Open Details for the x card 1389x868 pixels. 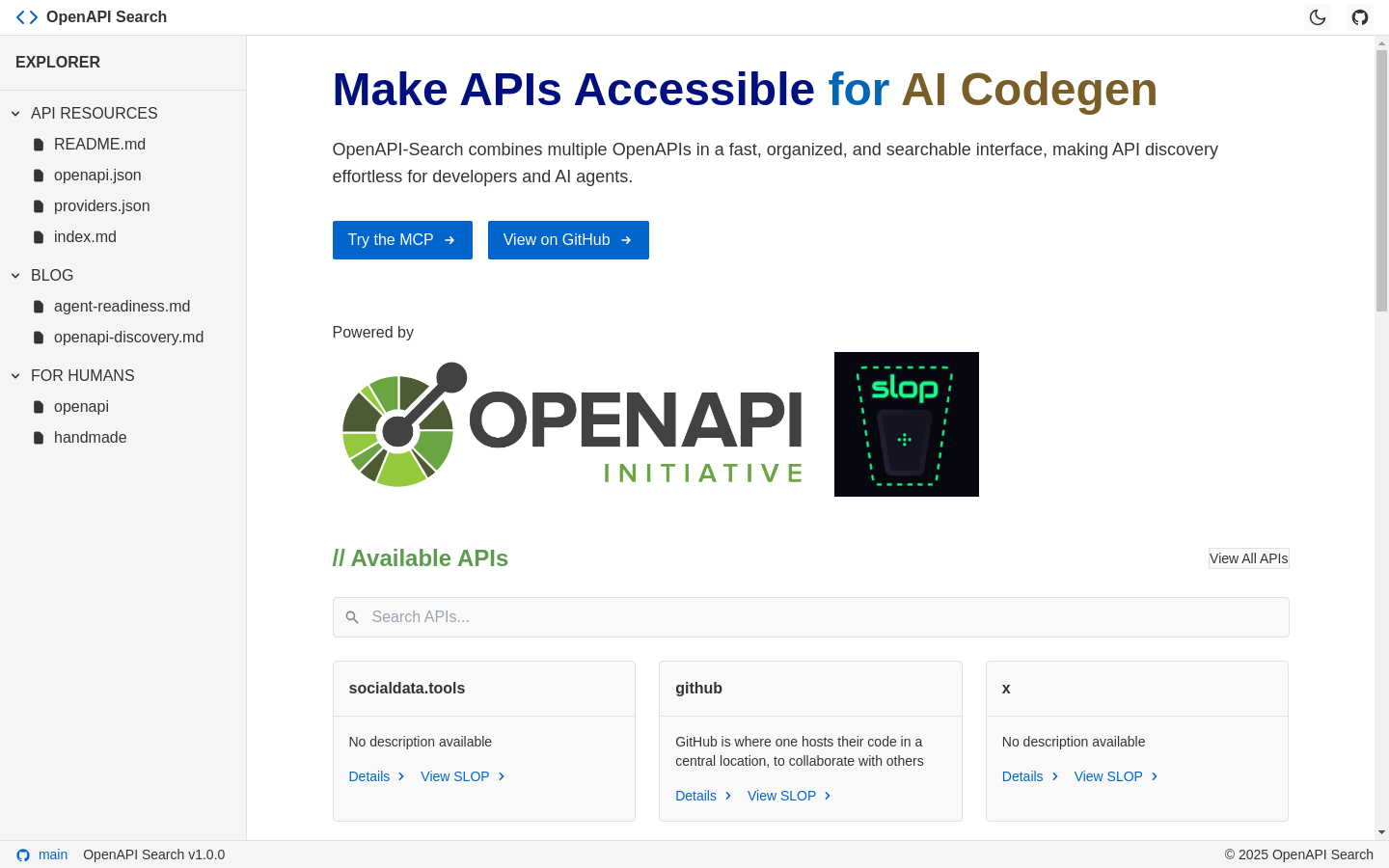[1030, 776]
